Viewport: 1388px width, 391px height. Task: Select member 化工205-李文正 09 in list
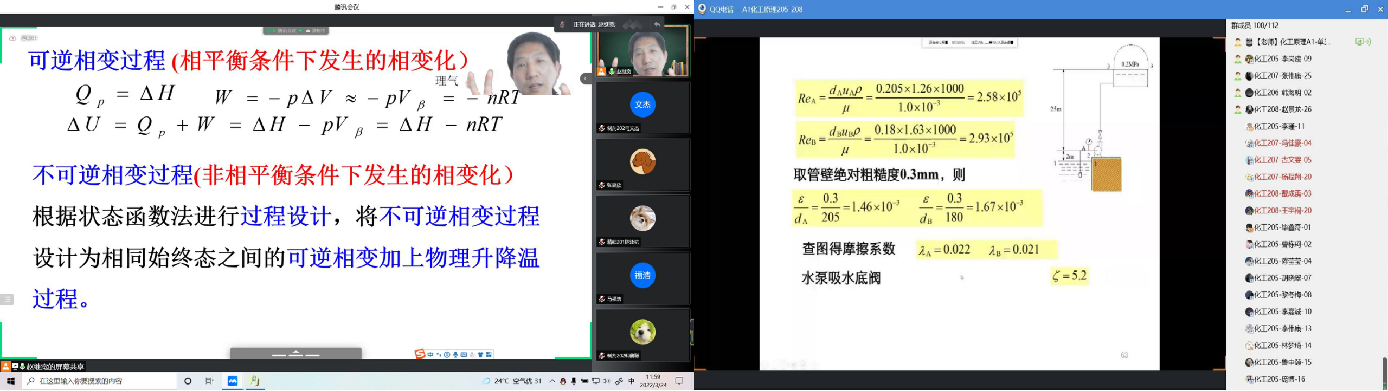click(x=1289, y=59)
